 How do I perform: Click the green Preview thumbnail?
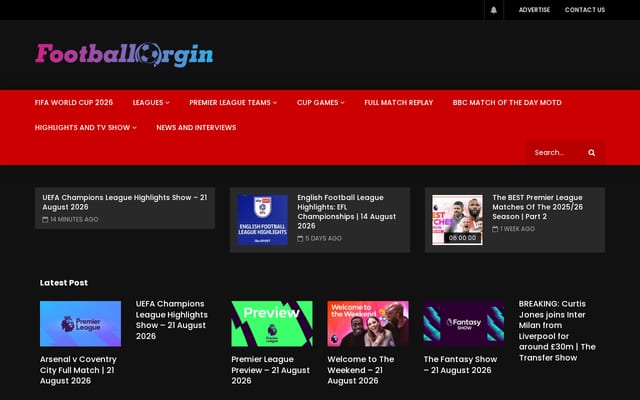272,324
